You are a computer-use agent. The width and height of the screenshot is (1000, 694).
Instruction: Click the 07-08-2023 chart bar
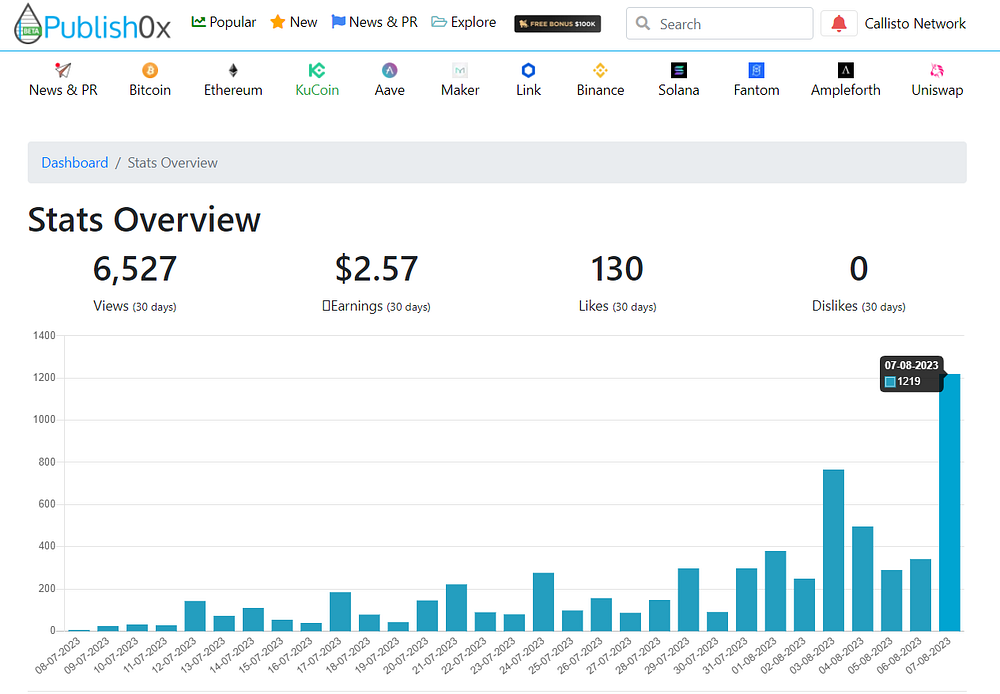(949, 503)
